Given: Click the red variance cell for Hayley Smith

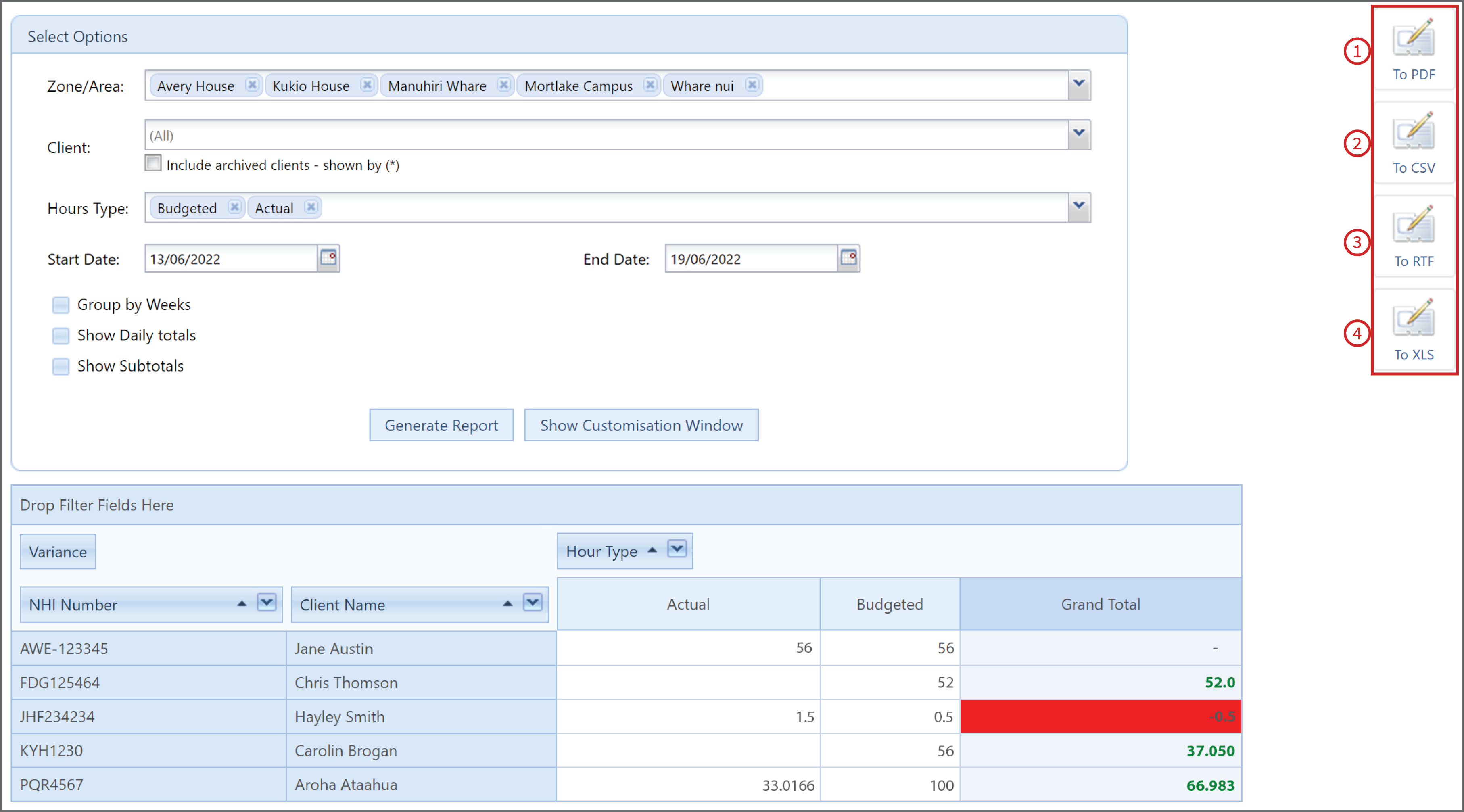Looking at the screenshot, I should pos(1101,716).
